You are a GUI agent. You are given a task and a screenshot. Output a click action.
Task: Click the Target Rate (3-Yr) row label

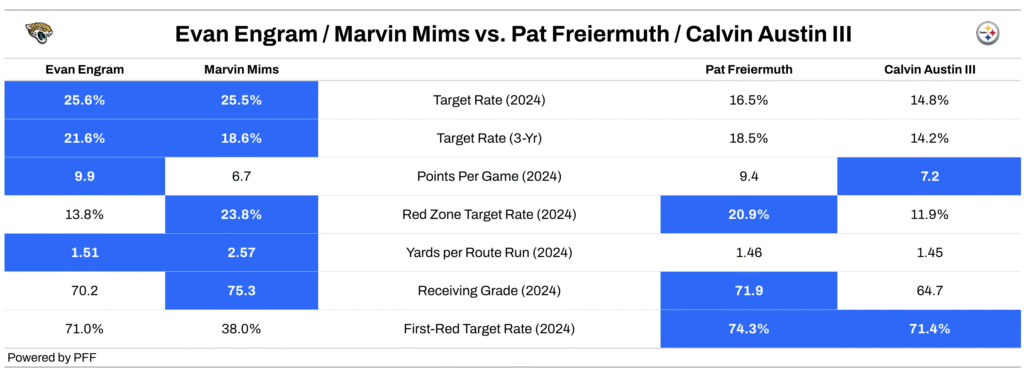click(488, 138)
